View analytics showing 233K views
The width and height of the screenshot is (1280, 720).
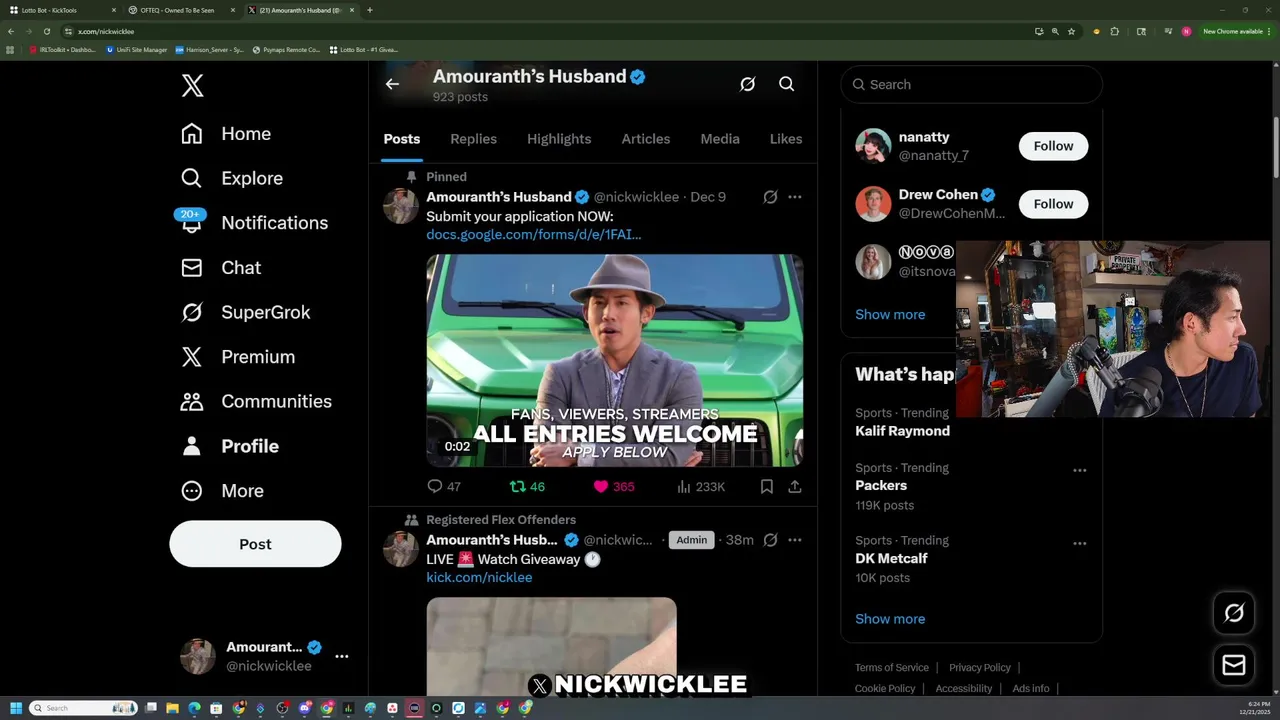700,487
